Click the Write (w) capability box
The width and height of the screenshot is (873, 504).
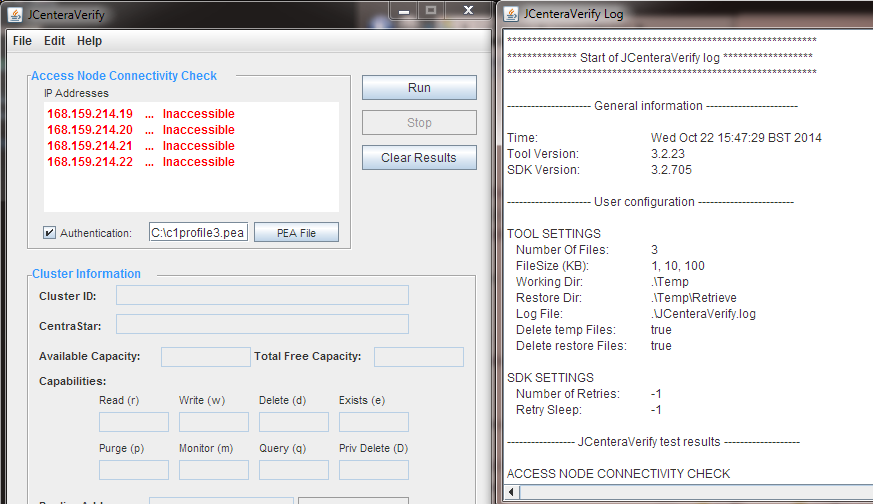(x=214, y=422)
